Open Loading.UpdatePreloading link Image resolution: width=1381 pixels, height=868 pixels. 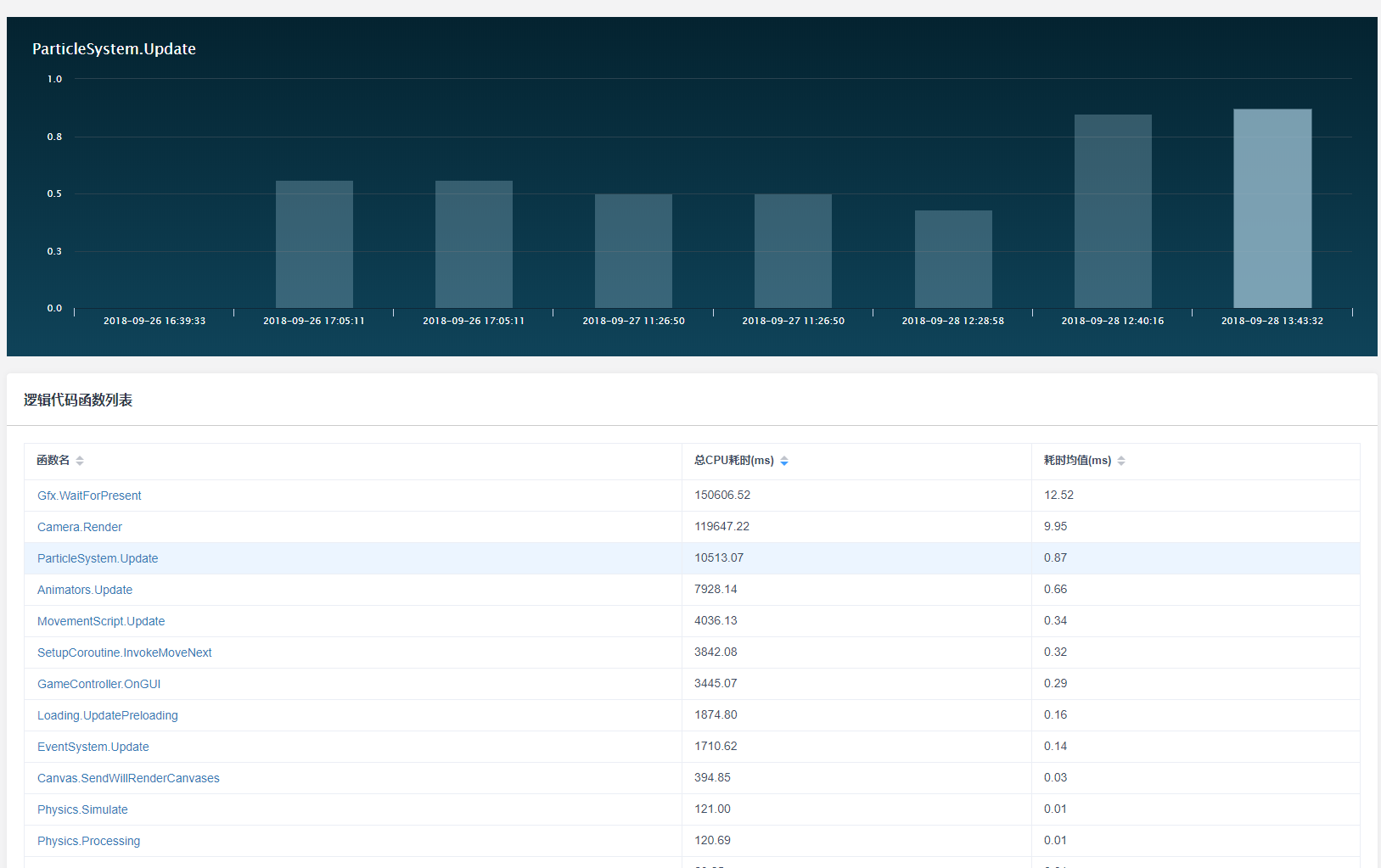point(108,715)
